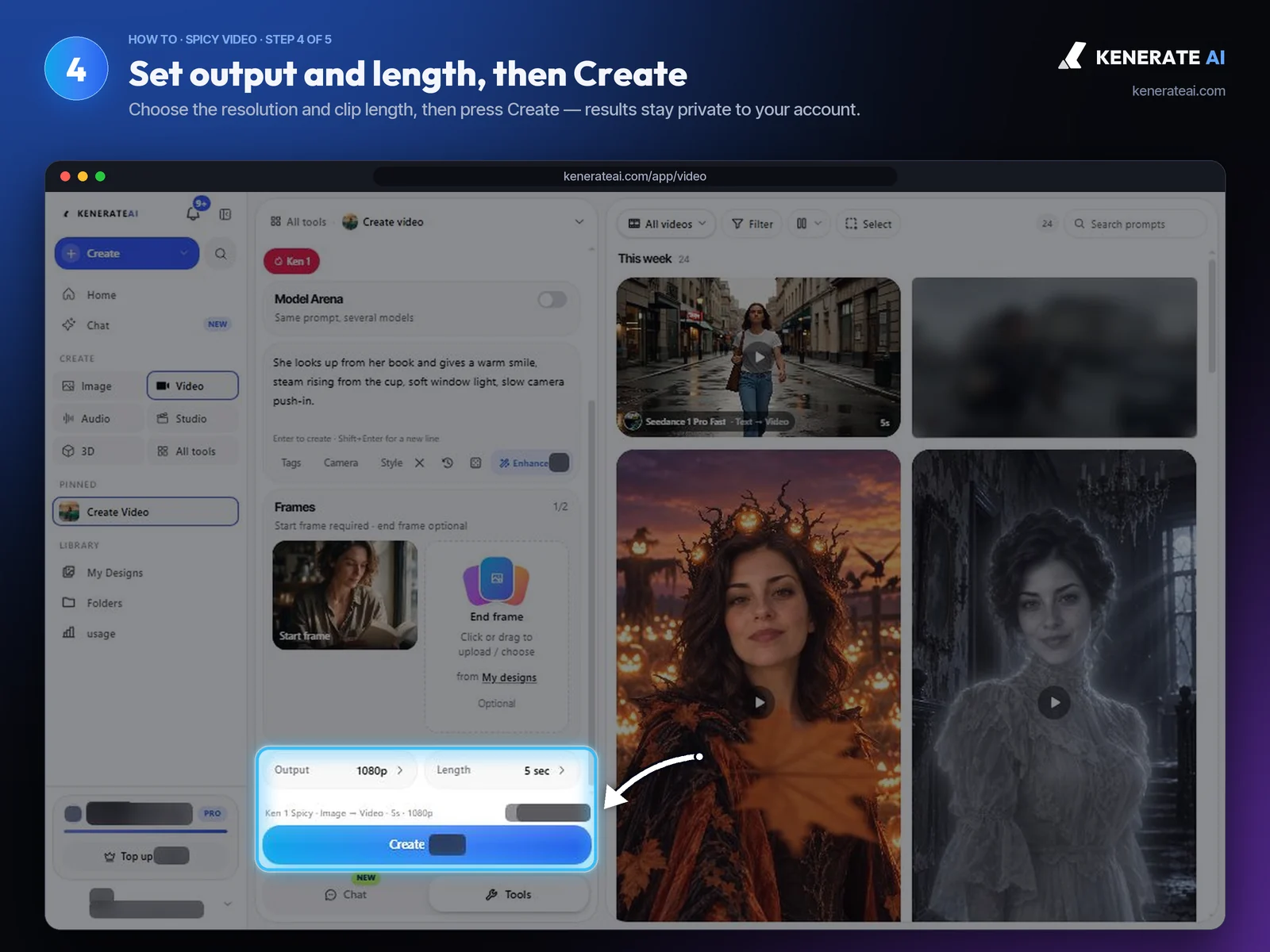Switch to the bottom Tools tab
1270x952 pixels.
(x=509, y=895)
